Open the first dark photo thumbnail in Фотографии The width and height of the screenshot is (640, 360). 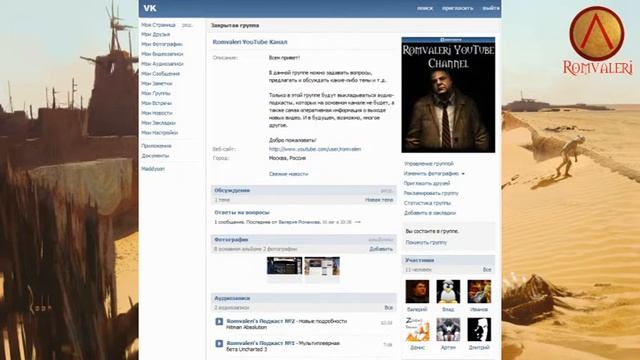pos(284,266)
